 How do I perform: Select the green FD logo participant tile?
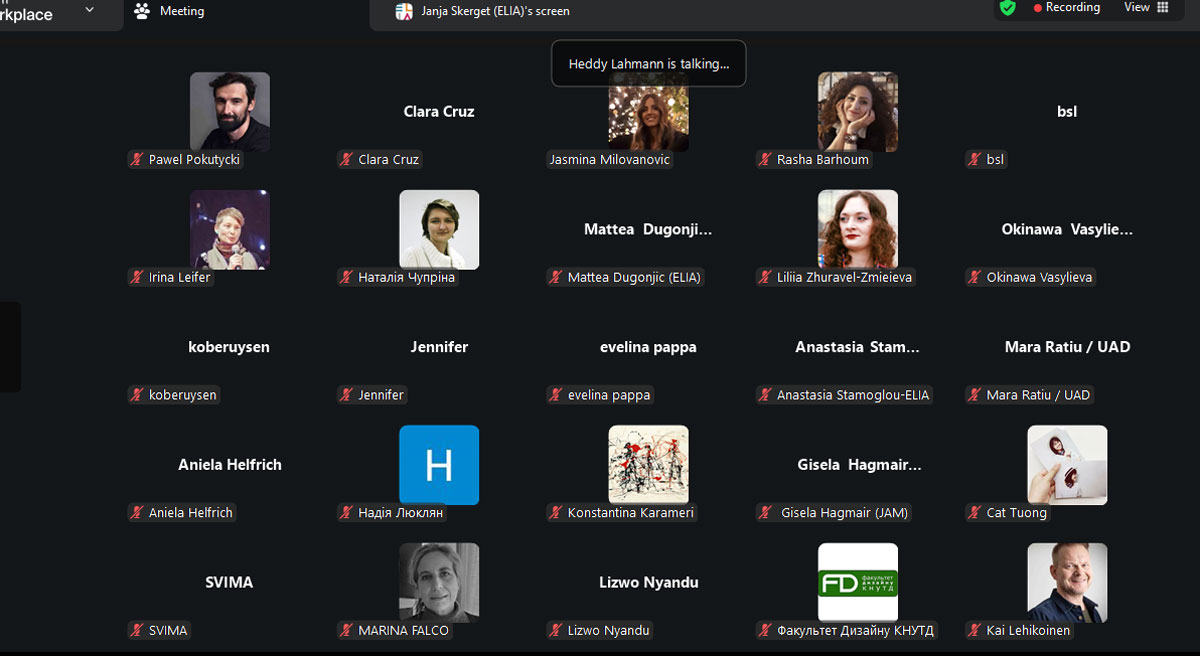point(857,582)
